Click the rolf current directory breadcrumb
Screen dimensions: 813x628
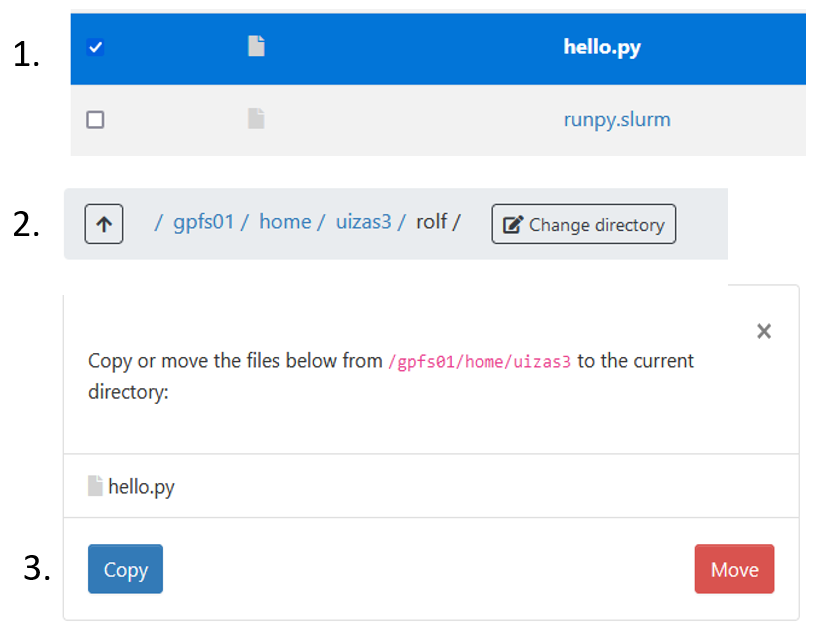431,222
